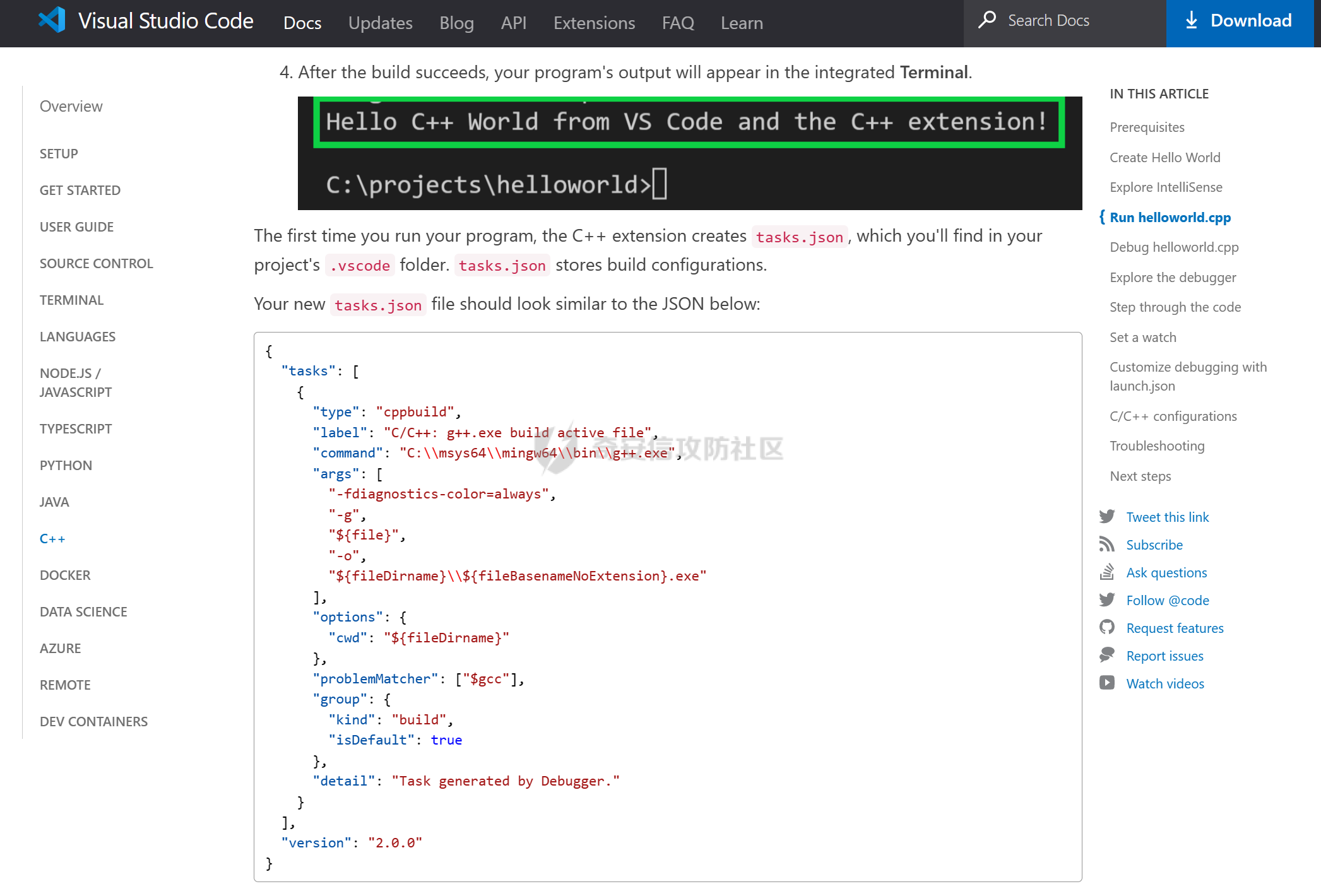Viewport: 1321px width, 896px height.
Task: Open Overview in the left sidebar
Action: point(71,106)
